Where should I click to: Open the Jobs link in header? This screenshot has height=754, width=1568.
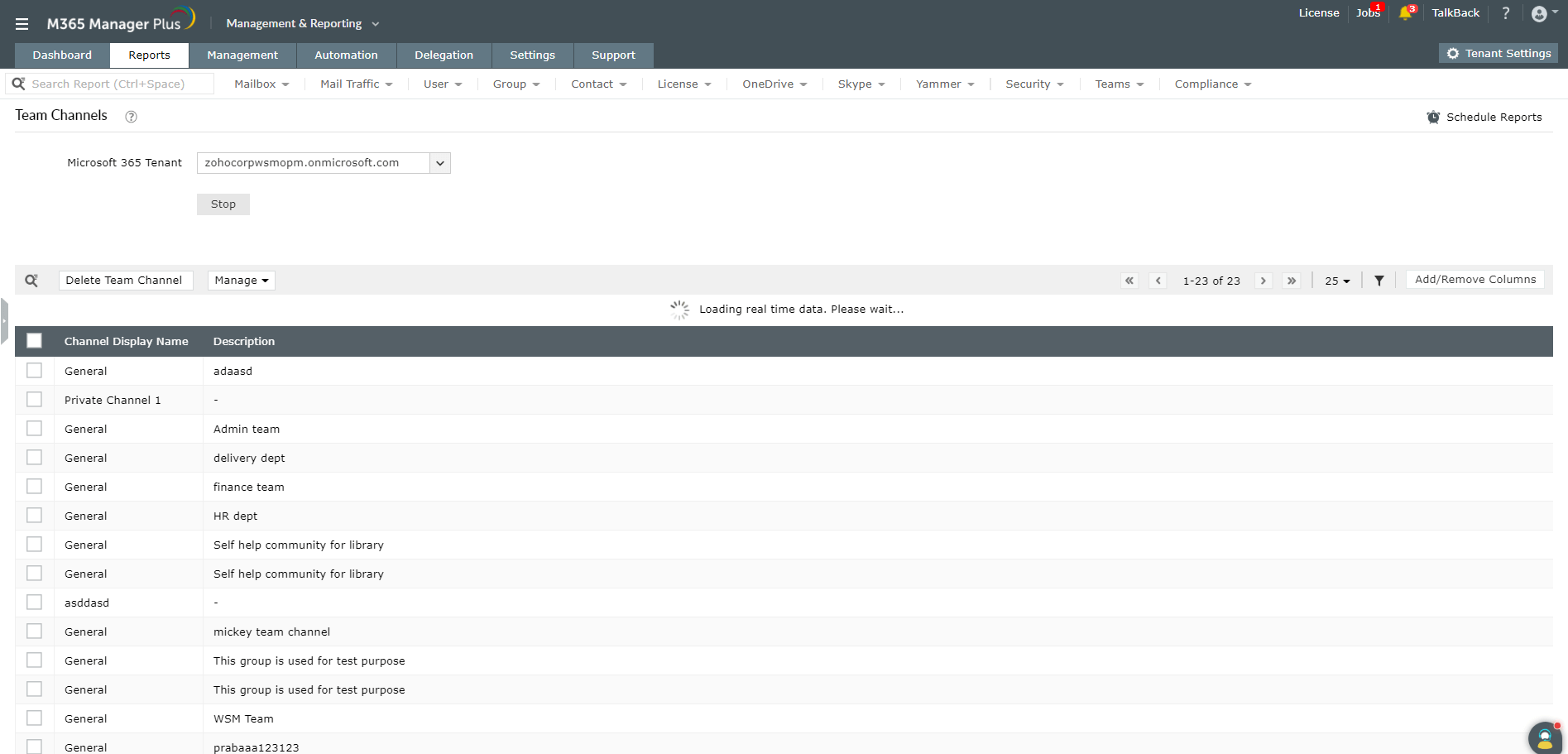[x=1368, y=13]
